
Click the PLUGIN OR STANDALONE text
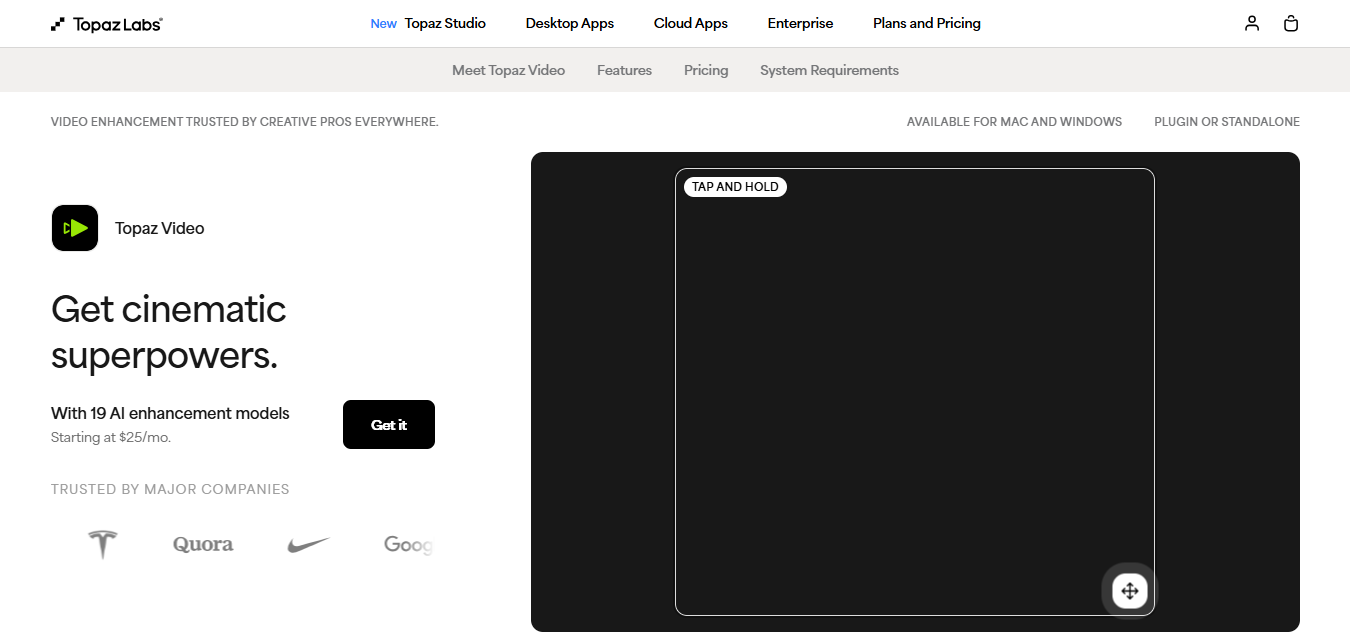(x=1227, y=122)
